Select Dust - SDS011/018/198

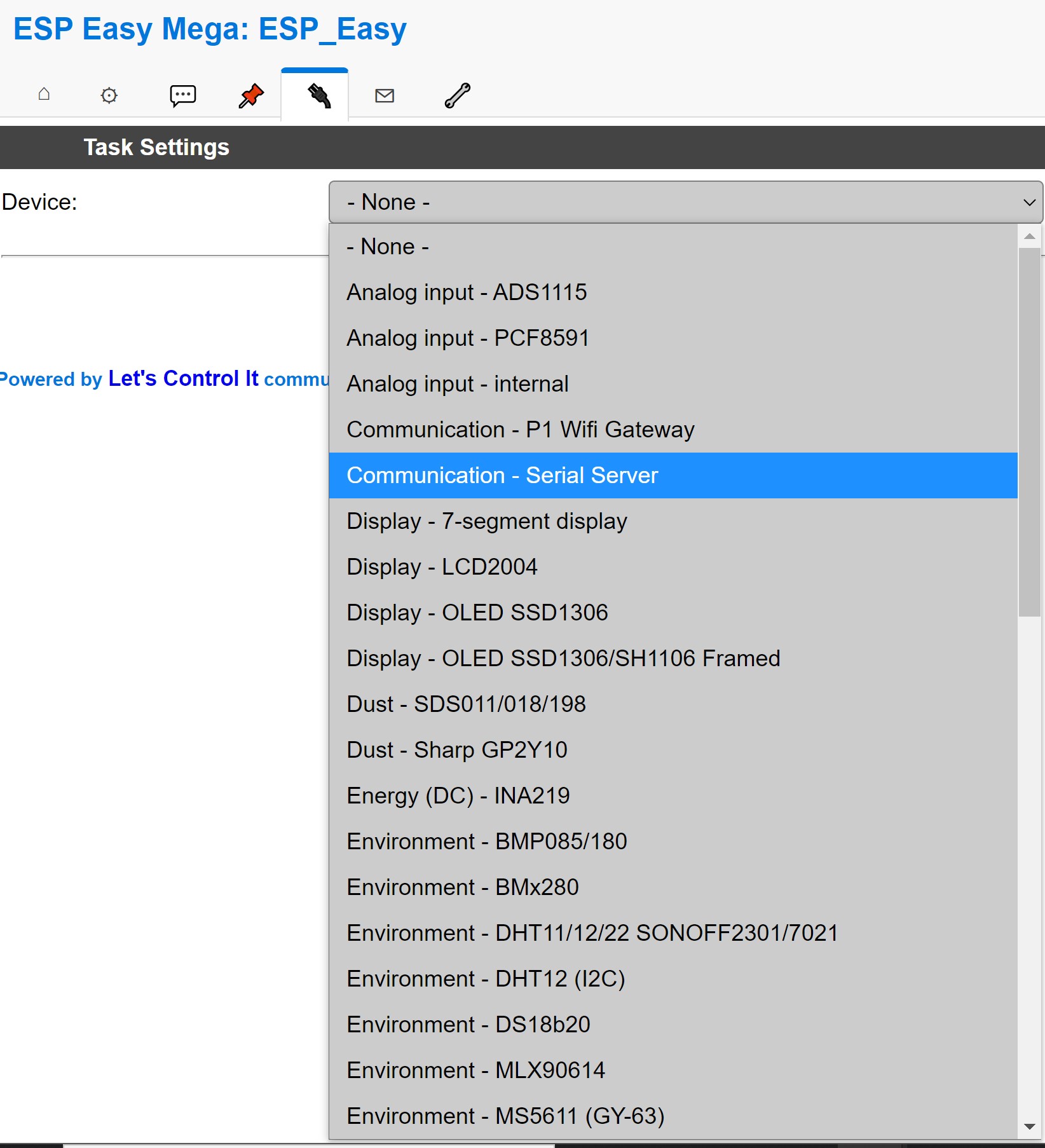point(673,704)
